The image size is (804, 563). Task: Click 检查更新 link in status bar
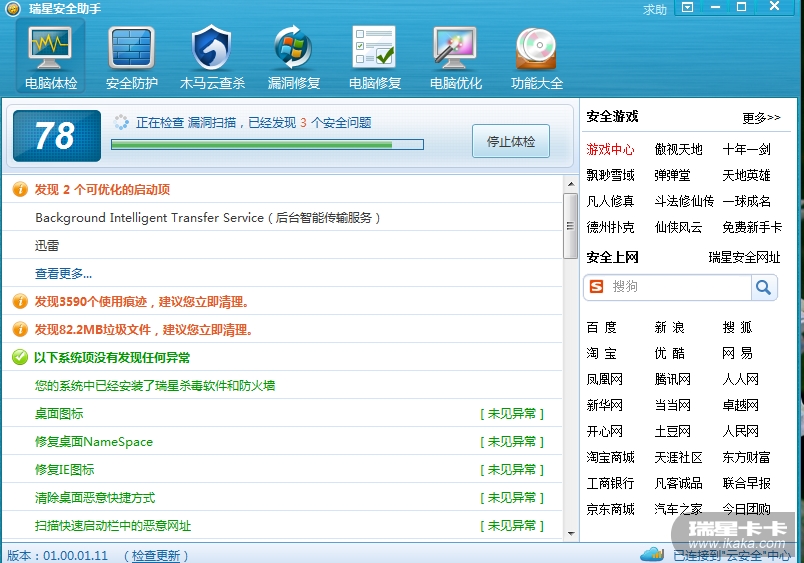click(x=156, y=555)
